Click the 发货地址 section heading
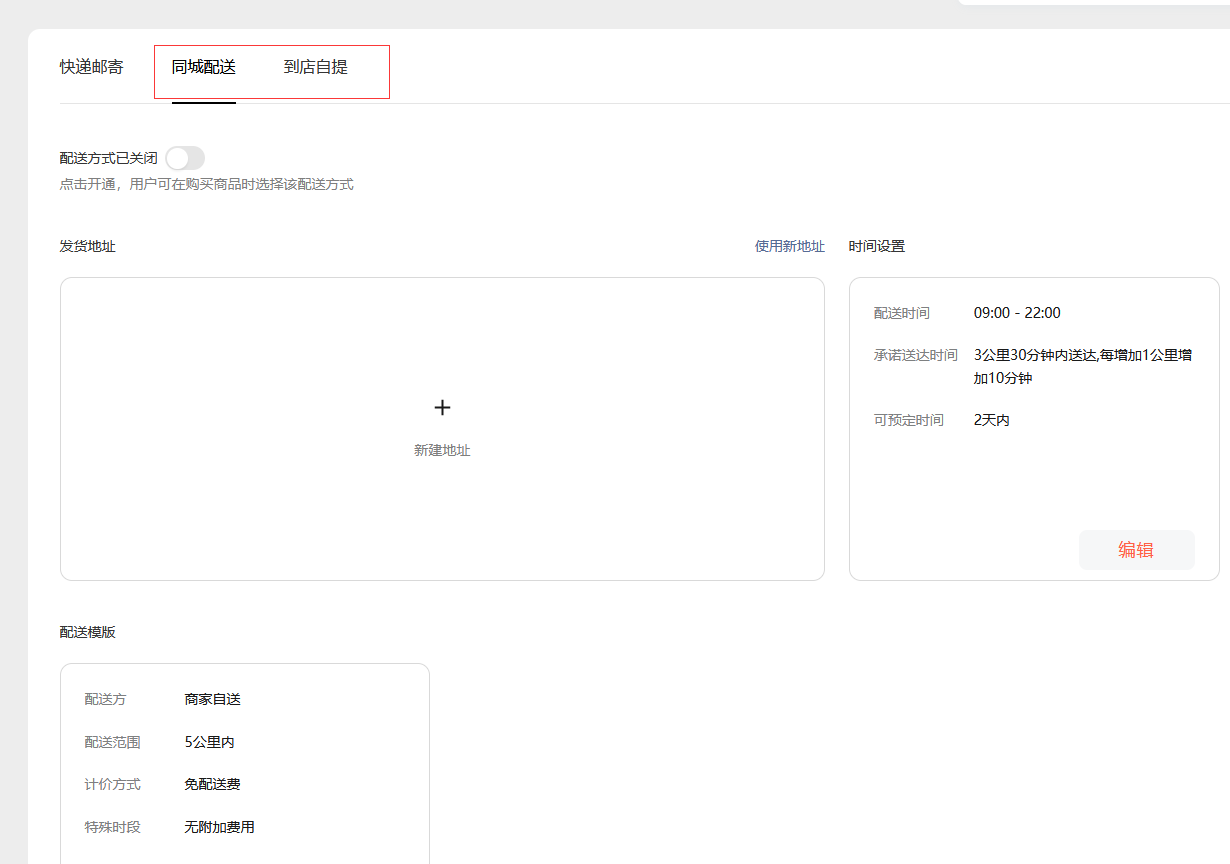 (88, 246)
